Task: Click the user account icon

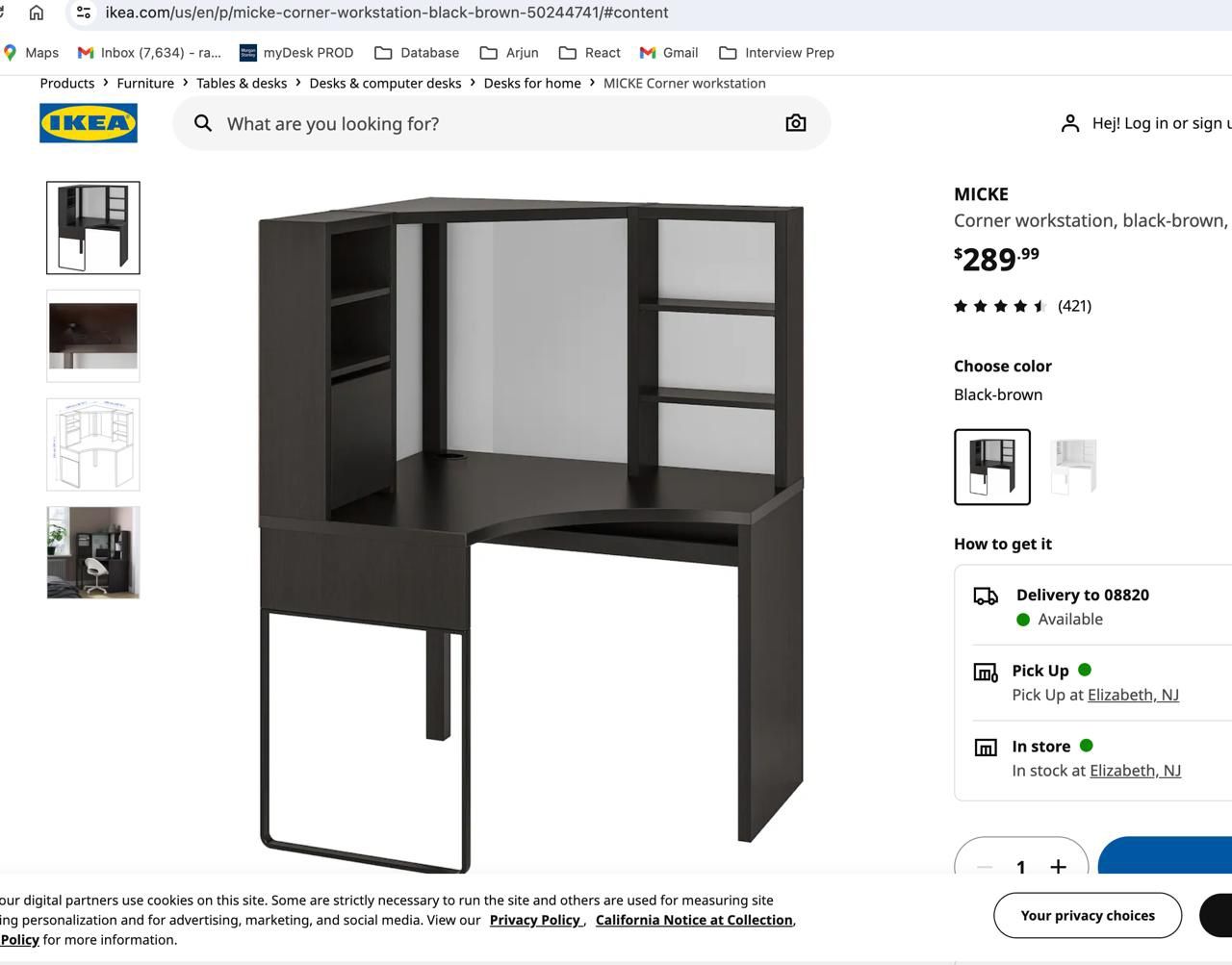Action: [x=1069, y=123]
